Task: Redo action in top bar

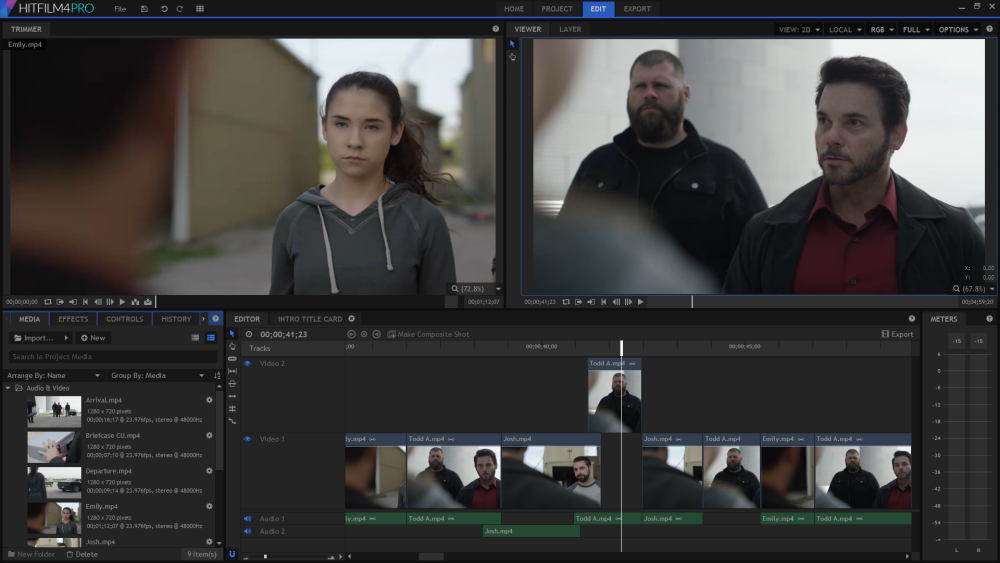Action: click(x=180, y=9)
